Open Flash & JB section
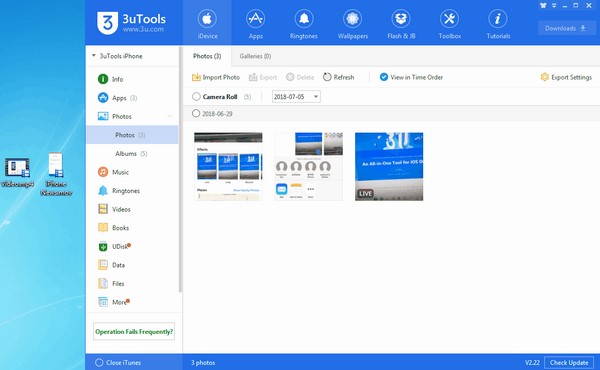The width and height of the screenshot is (600, 370). [x=401, y=23]
